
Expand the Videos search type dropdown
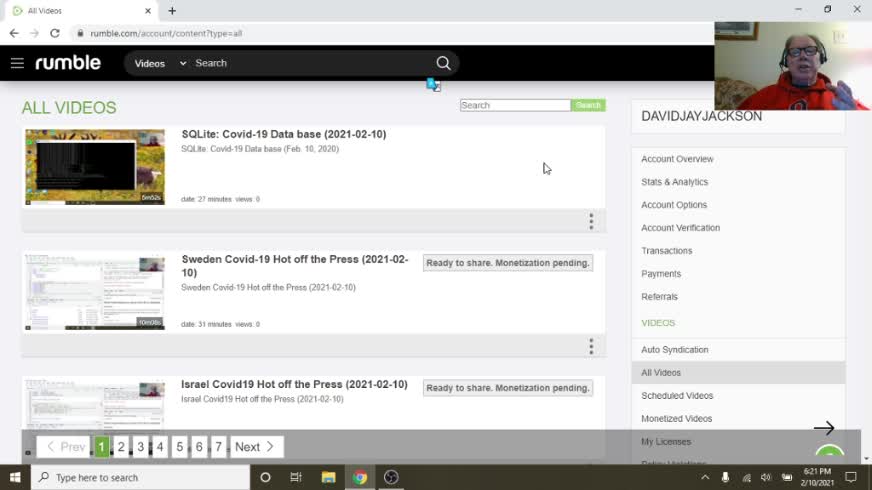point(159,63)
